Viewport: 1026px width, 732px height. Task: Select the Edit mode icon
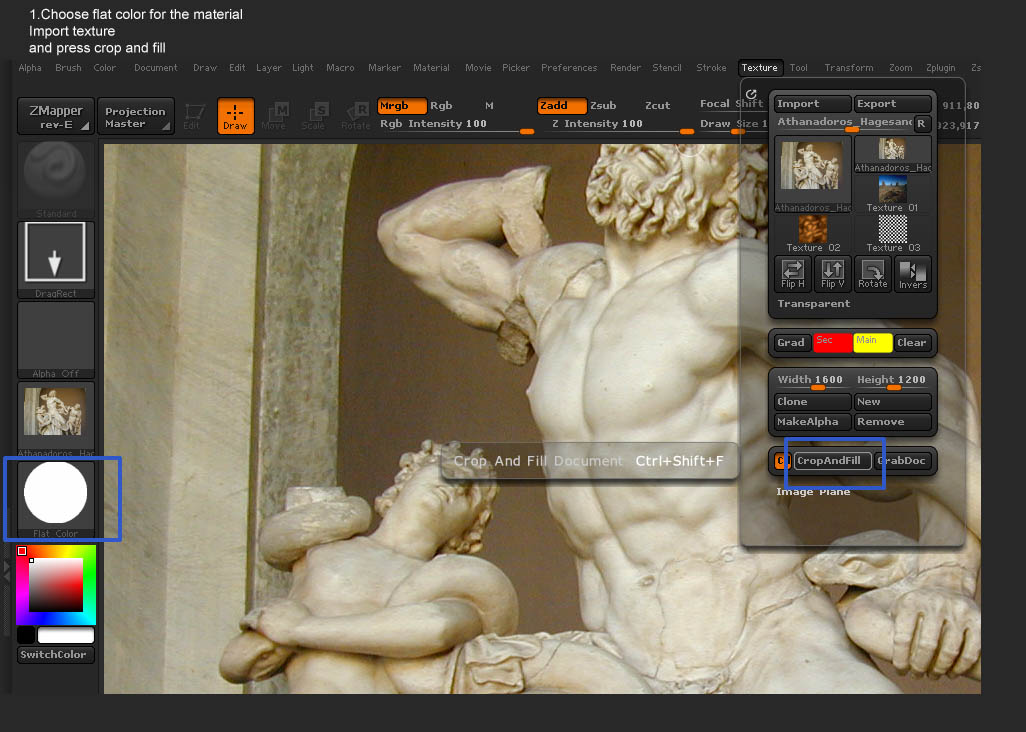pos(194,116)
